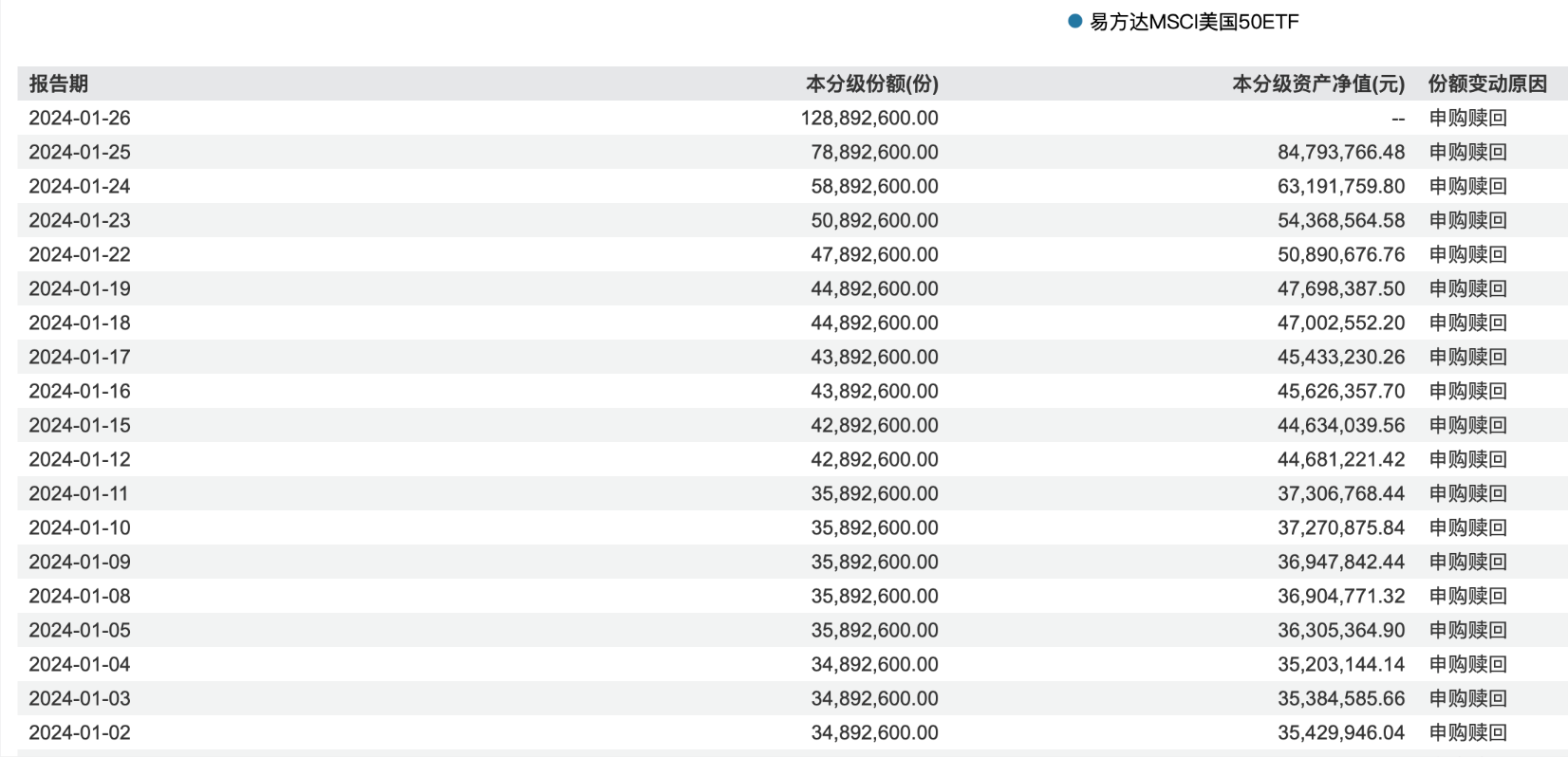Toggle the 易方达MSCI美国50ETF legend label

coord(1193,22)
